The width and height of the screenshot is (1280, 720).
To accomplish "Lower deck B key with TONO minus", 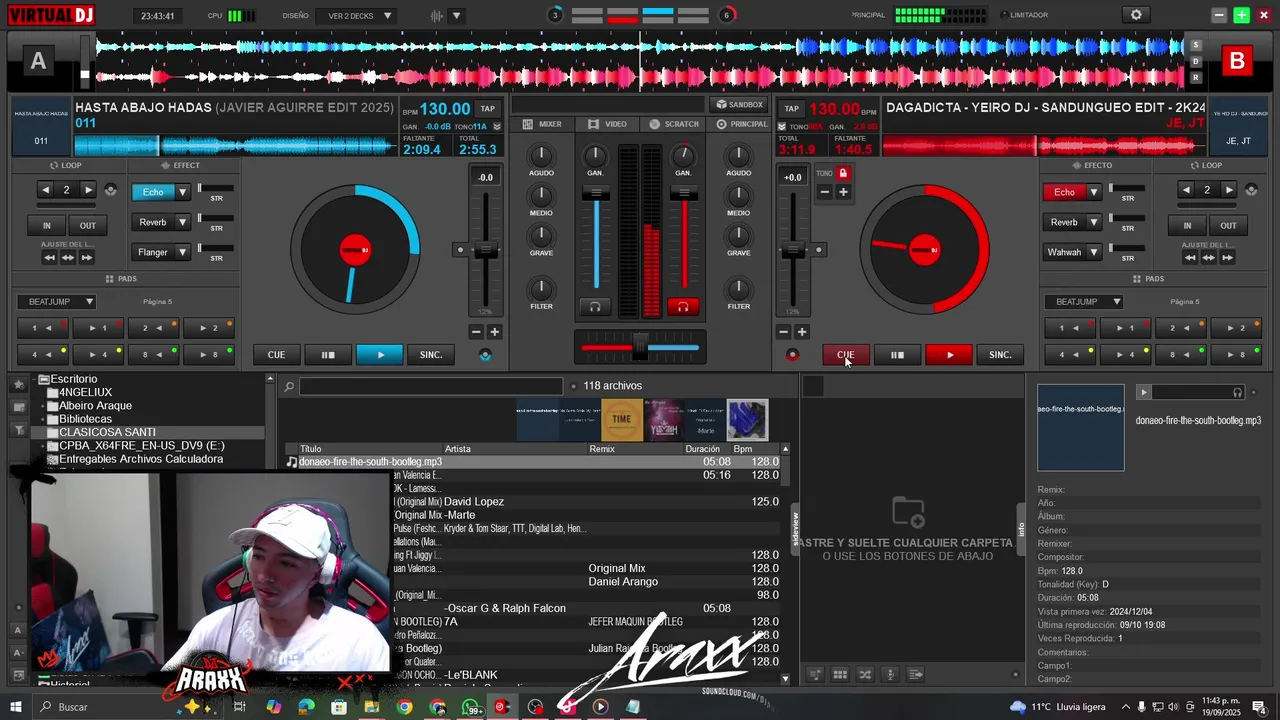I will point(825,192).
